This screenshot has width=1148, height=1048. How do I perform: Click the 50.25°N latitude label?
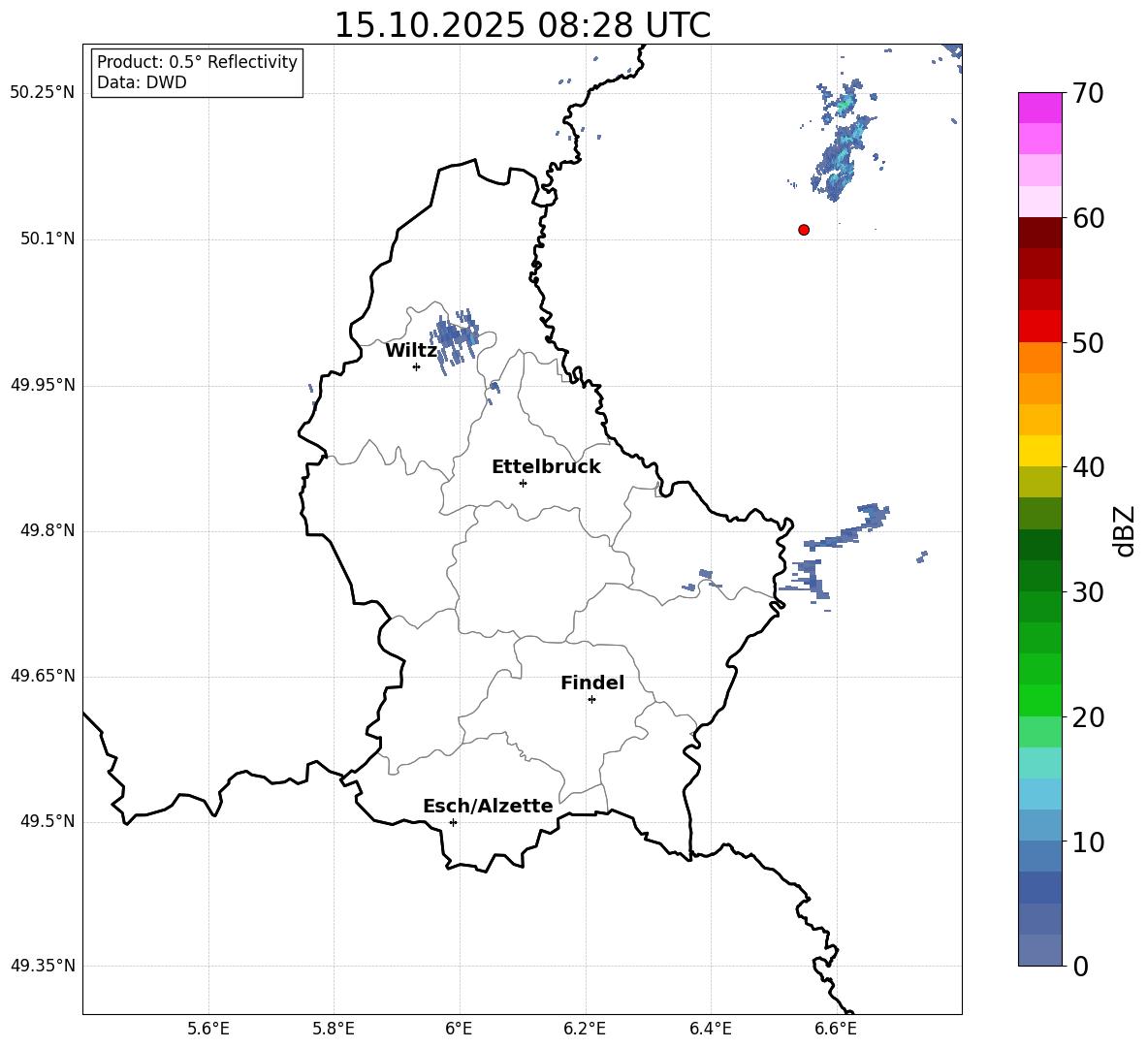click(x=43, y=93)
